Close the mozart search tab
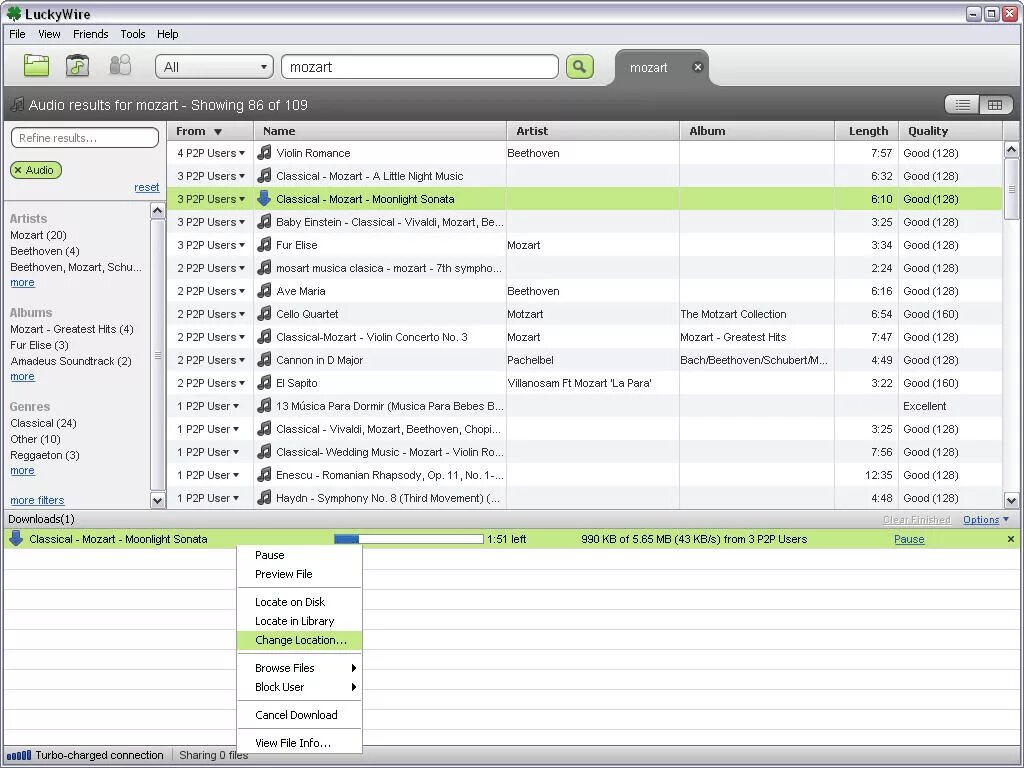This screenshot has width=1024, height=768. [x=697, y=67]
